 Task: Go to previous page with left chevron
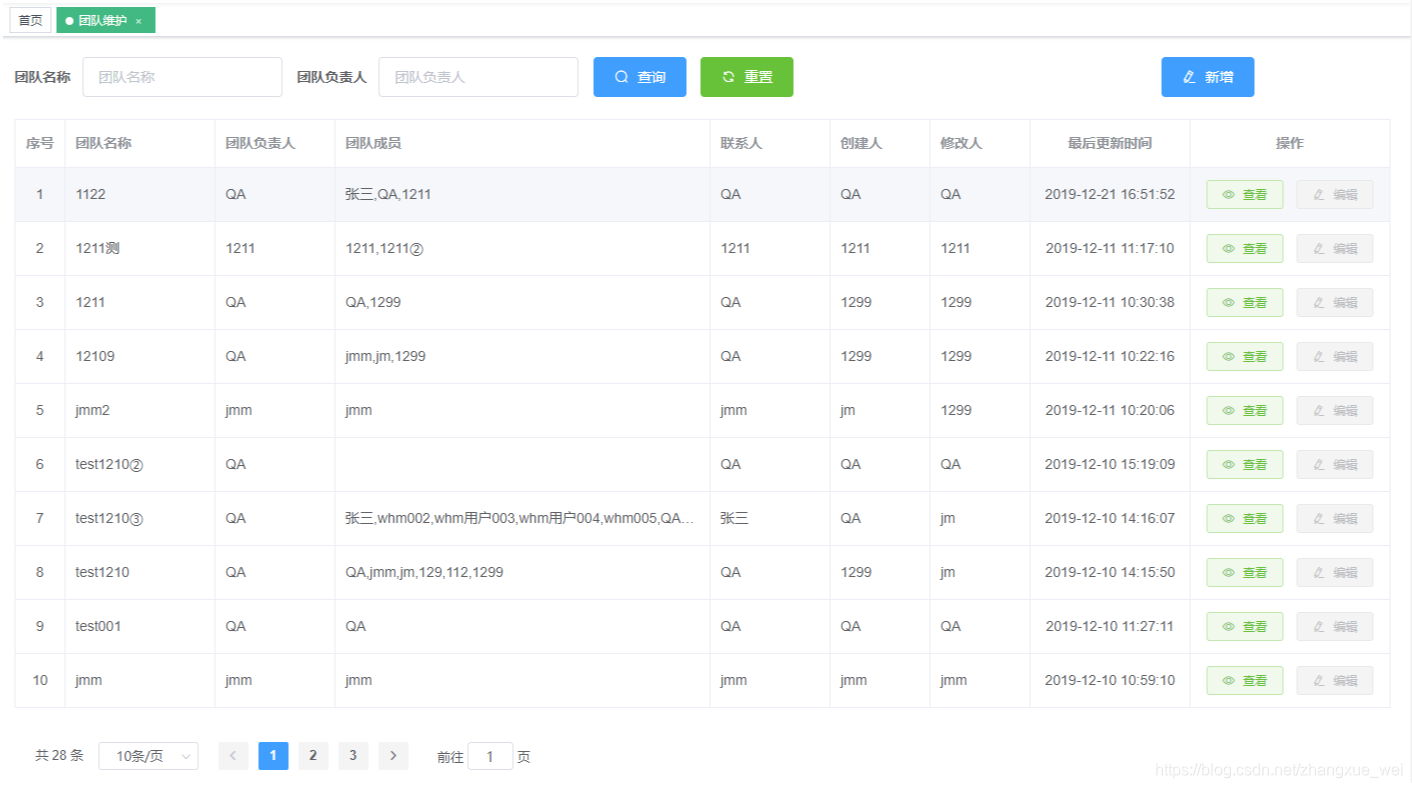pyautogui.click(x=233, y=756)
